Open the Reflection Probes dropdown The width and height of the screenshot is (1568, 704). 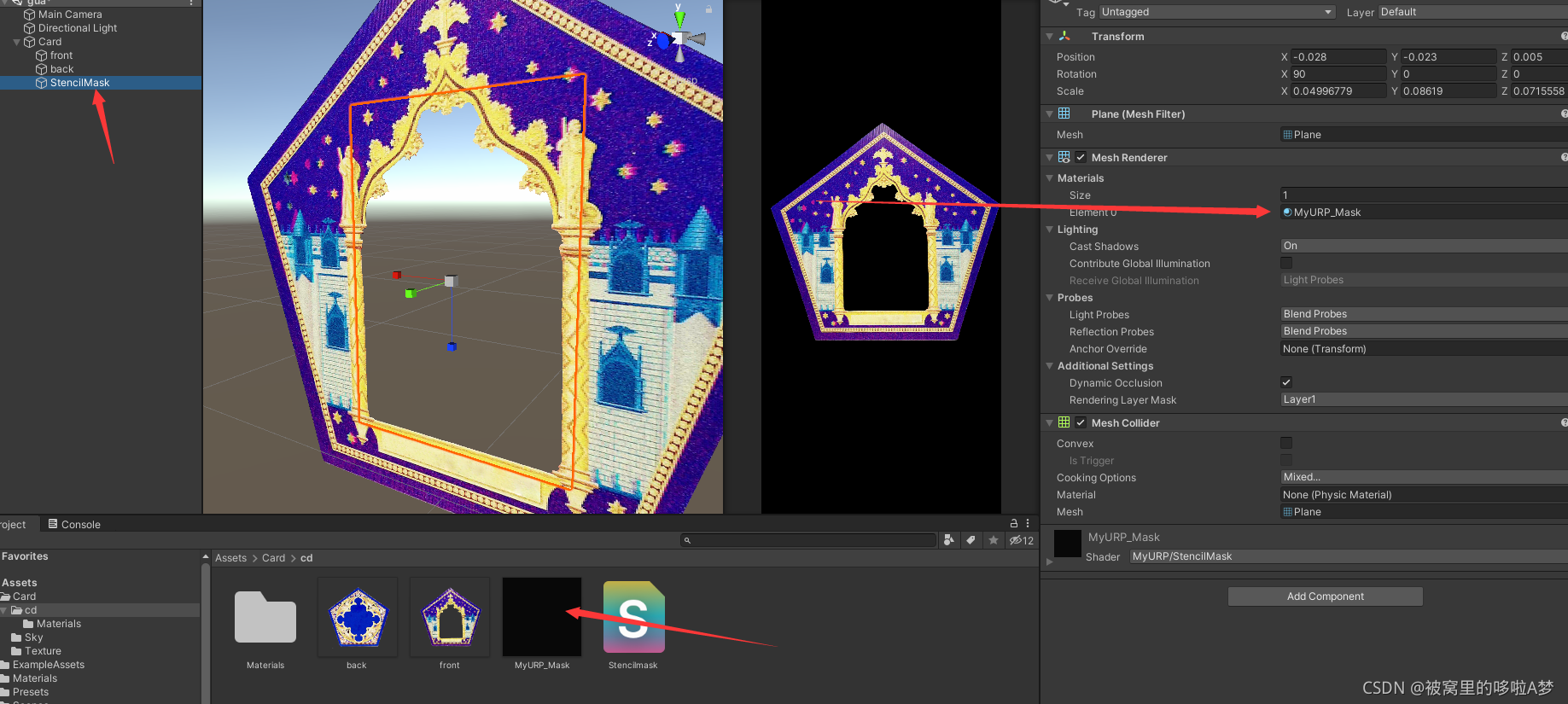(1424, 331)
